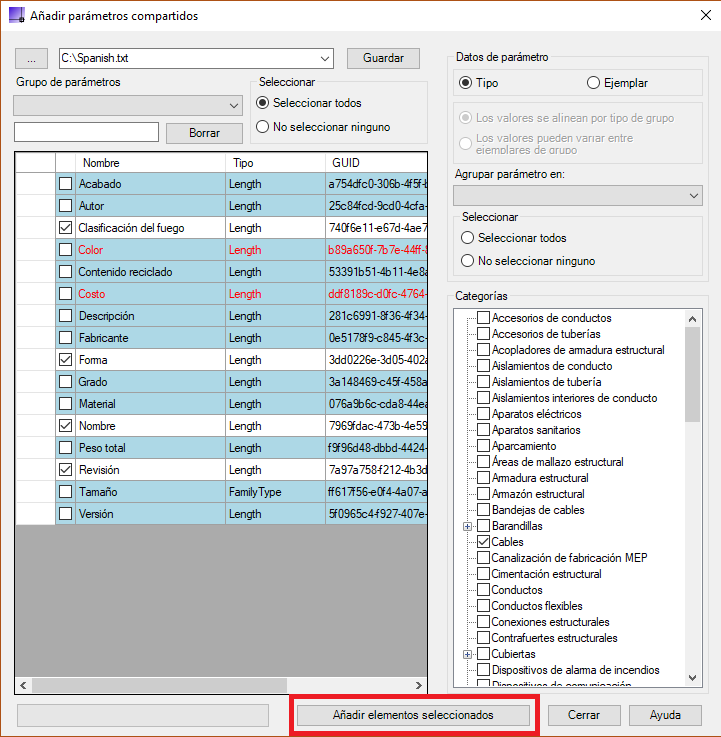This screenshot has width=721, height=737.
Task: Sort by the GUID column header
Action: coord(376,163)
